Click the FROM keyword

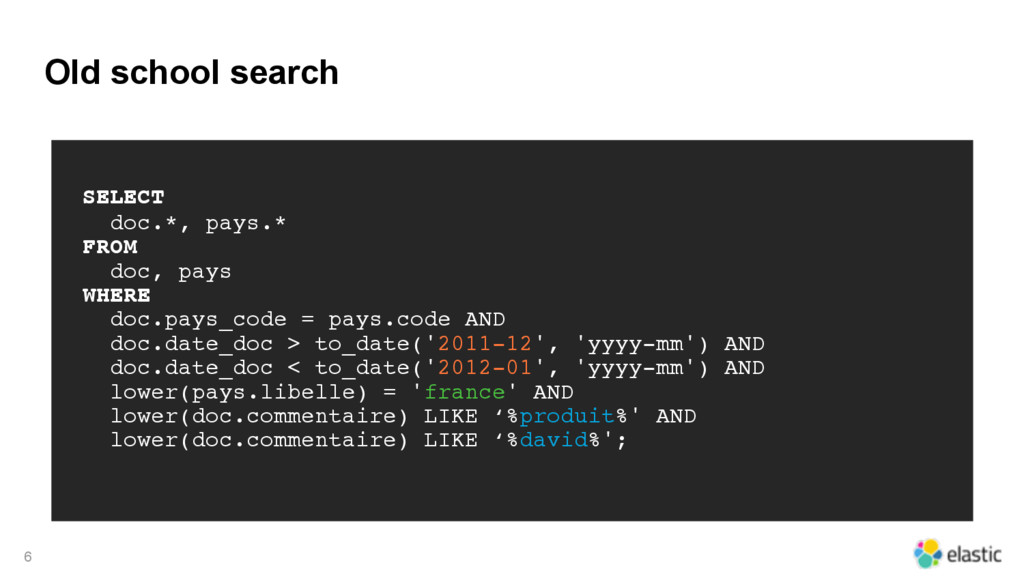tap(110, 247)
